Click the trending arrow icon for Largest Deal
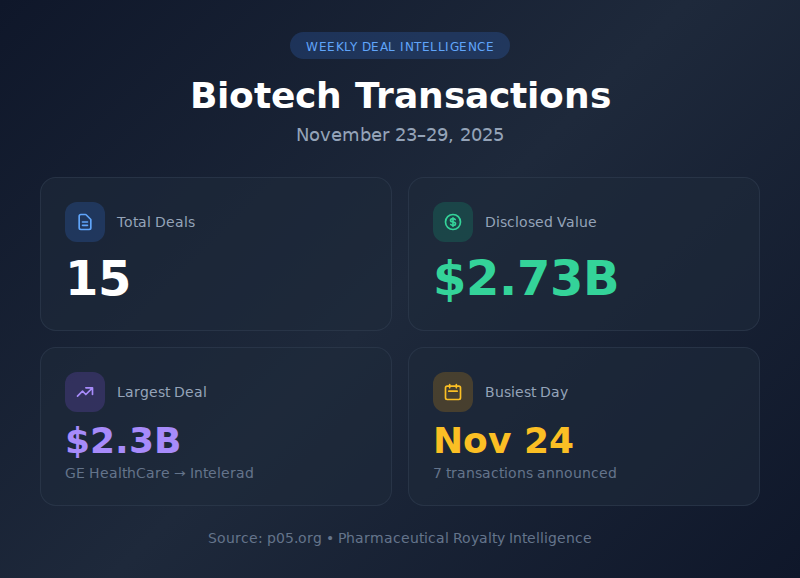 point(85,392)
